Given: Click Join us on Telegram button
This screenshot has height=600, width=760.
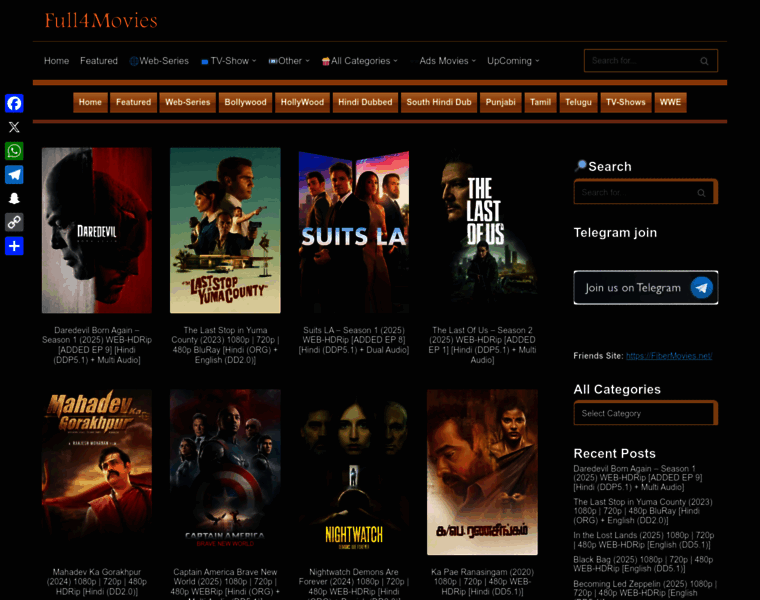Looking at the screenshot, I should click(646, 288).
